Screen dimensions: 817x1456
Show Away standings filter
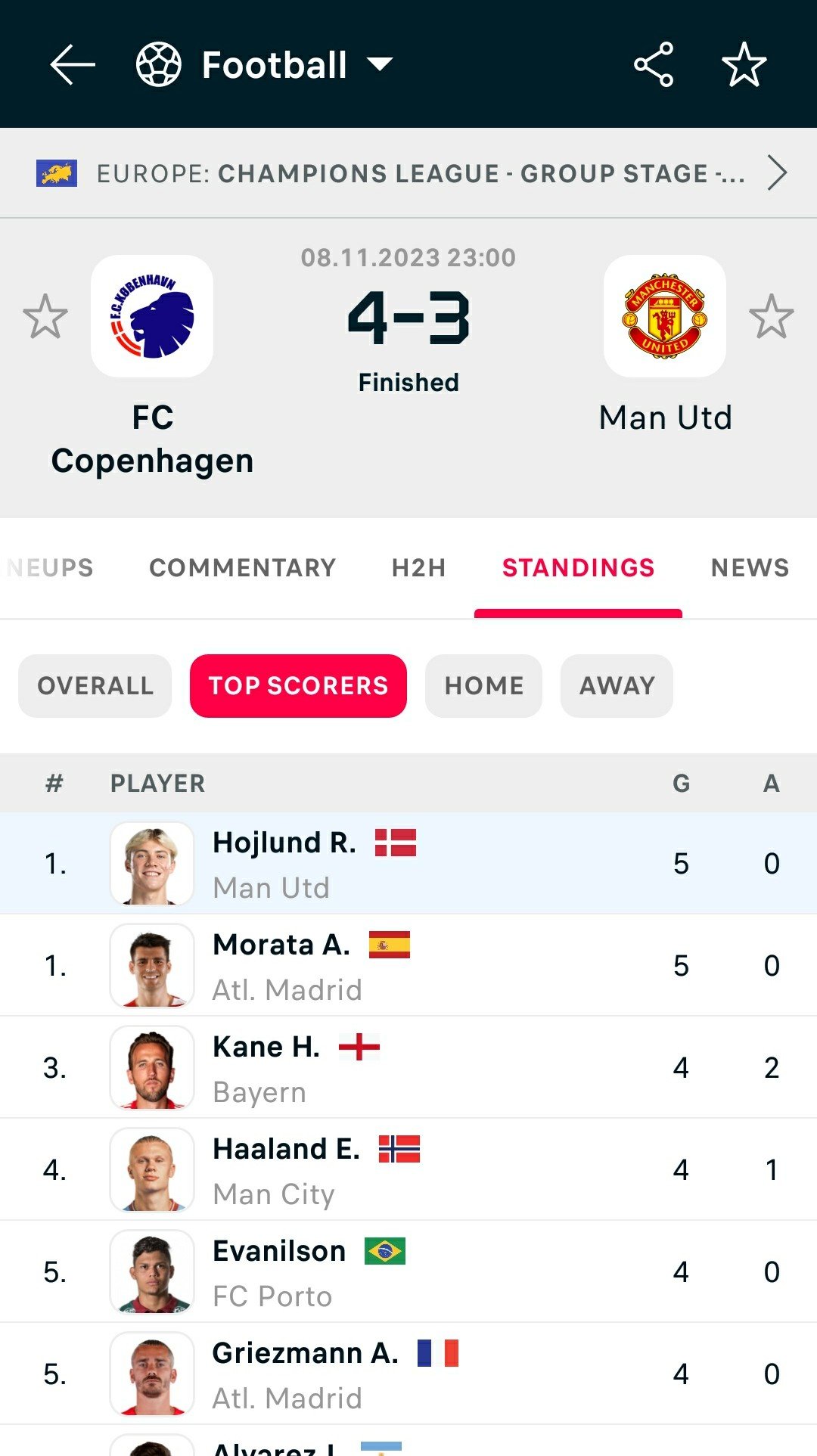[617, 686]
